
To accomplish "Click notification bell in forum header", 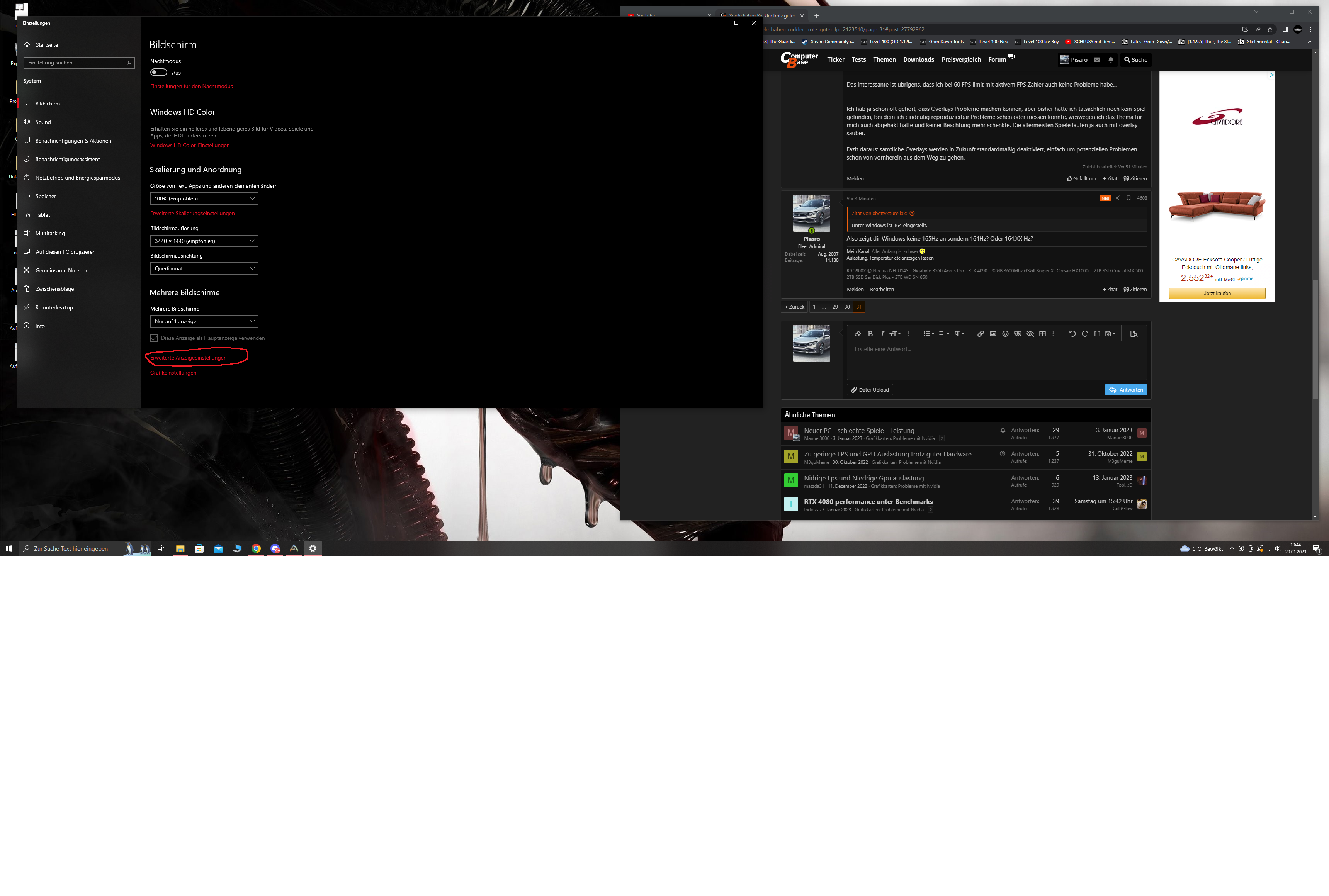I will pyautogui.click(x=1111, y=59).
